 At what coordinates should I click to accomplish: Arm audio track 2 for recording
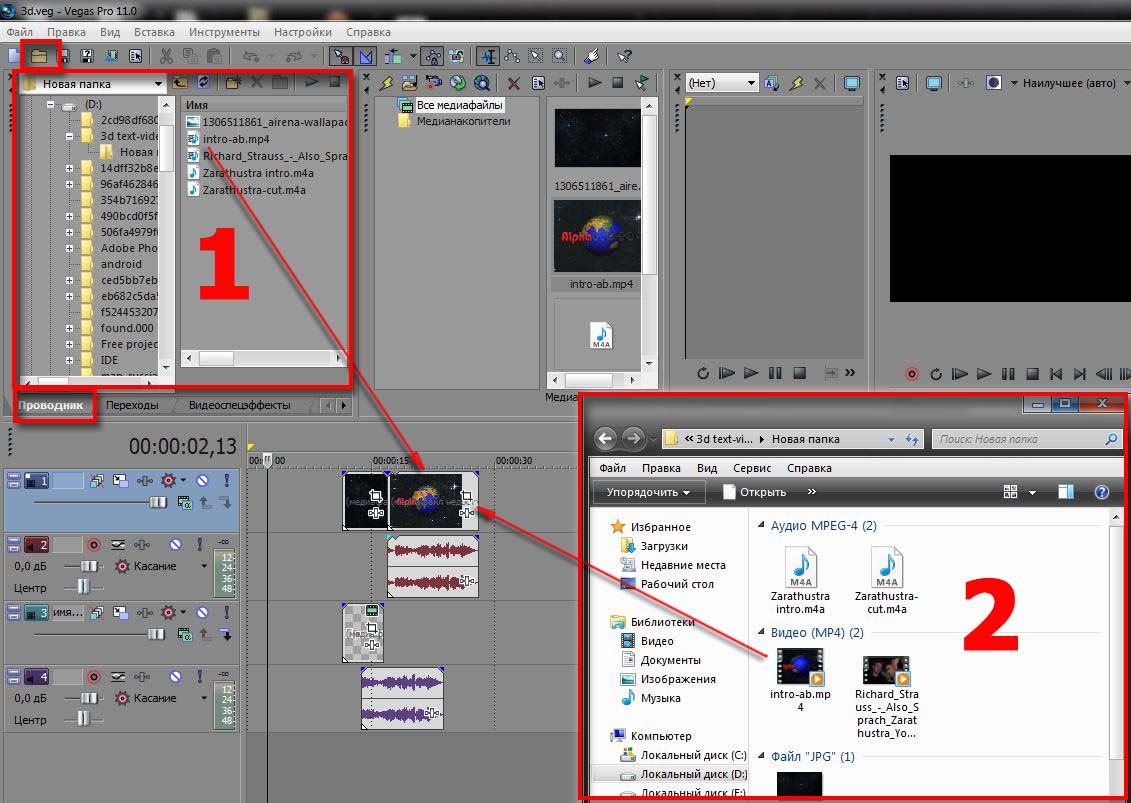(94, 545)
